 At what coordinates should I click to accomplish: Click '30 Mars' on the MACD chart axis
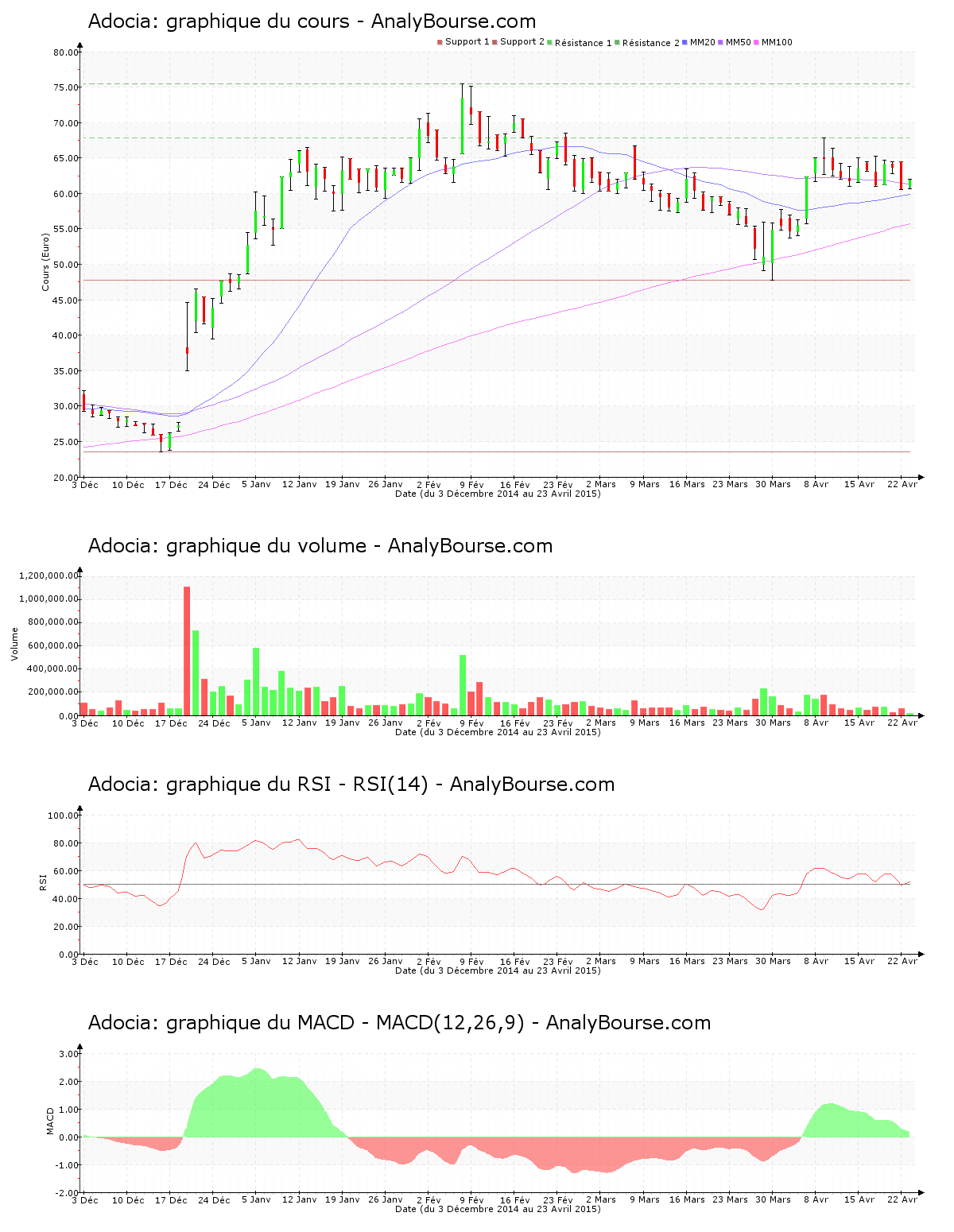773,1199
